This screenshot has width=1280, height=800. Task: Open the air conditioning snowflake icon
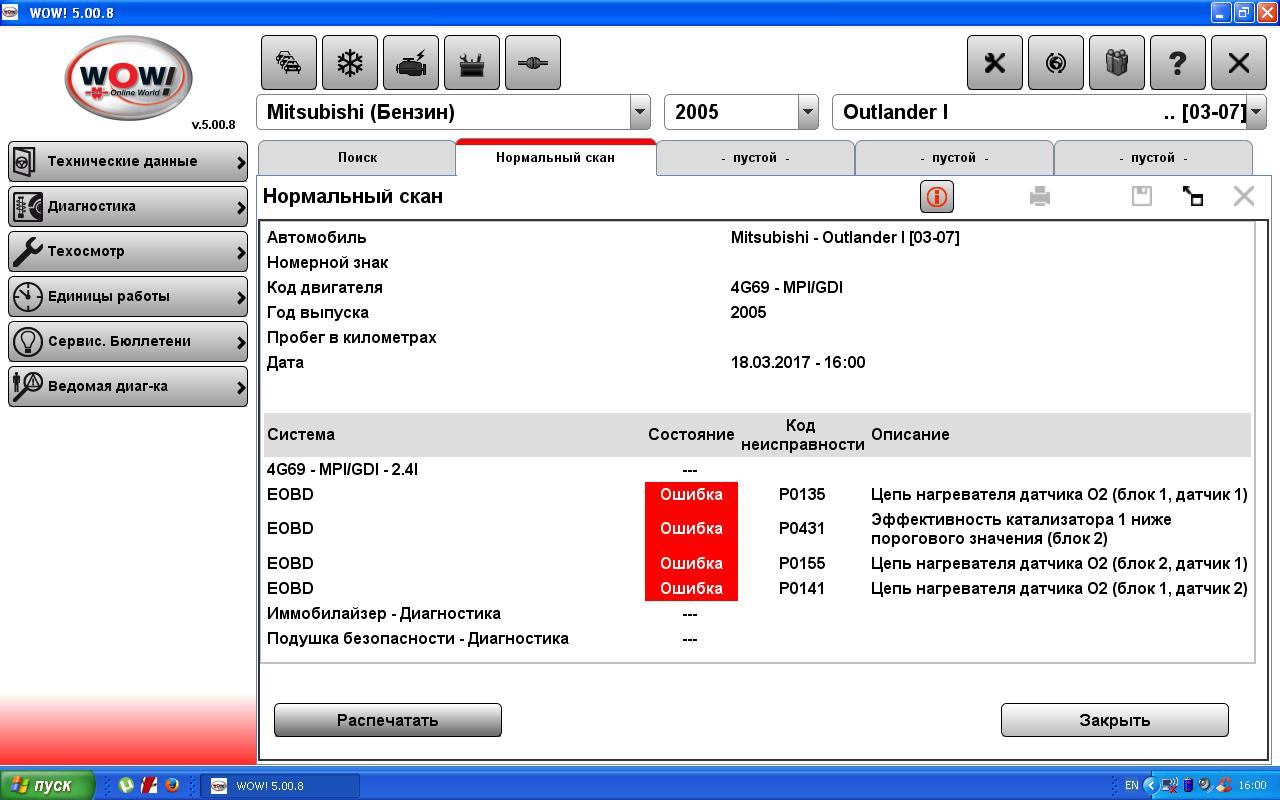point(350,63)
